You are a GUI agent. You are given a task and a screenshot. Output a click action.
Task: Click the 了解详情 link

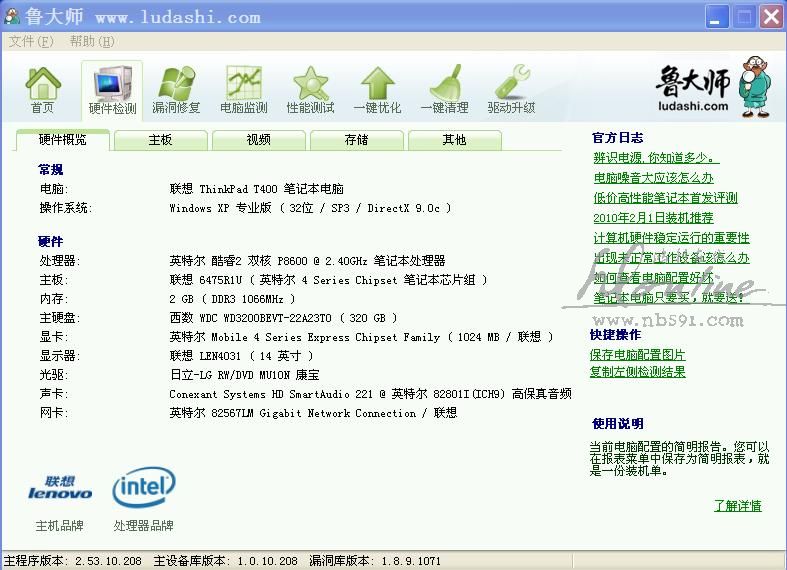click(x=738, y=506)
